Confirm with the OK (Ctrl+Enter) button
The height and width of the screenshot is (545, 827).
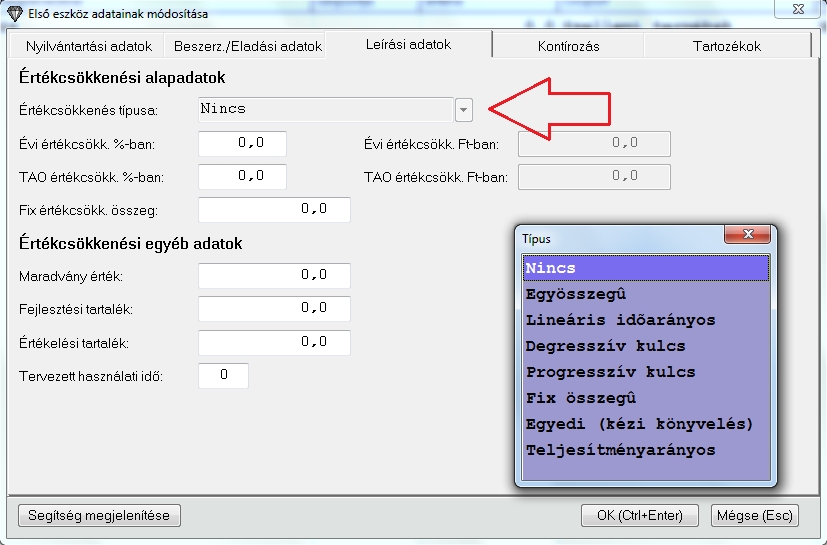point(638,515)
